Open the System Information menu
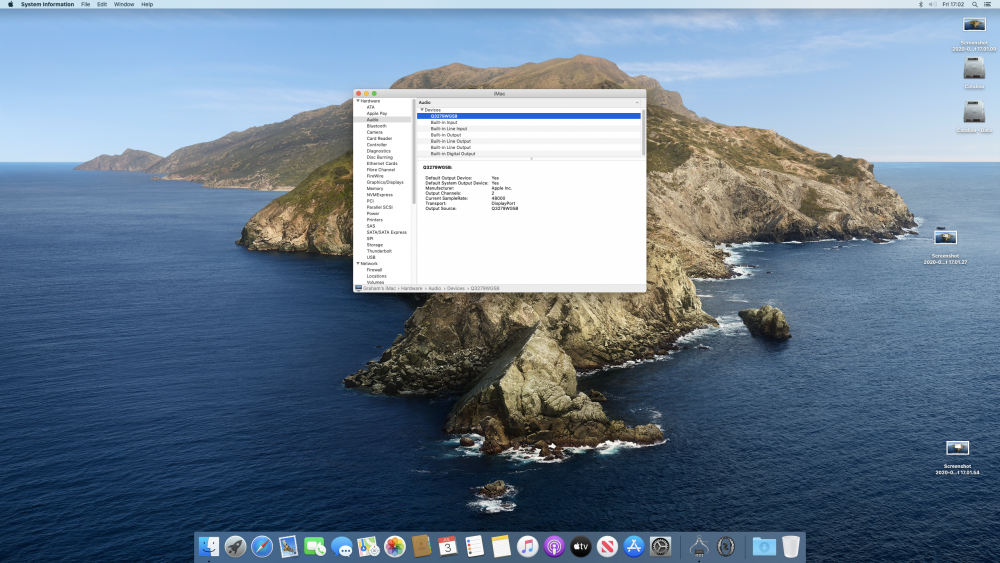1000x563 pixels. pyautogui.click(x=47, y=4)
